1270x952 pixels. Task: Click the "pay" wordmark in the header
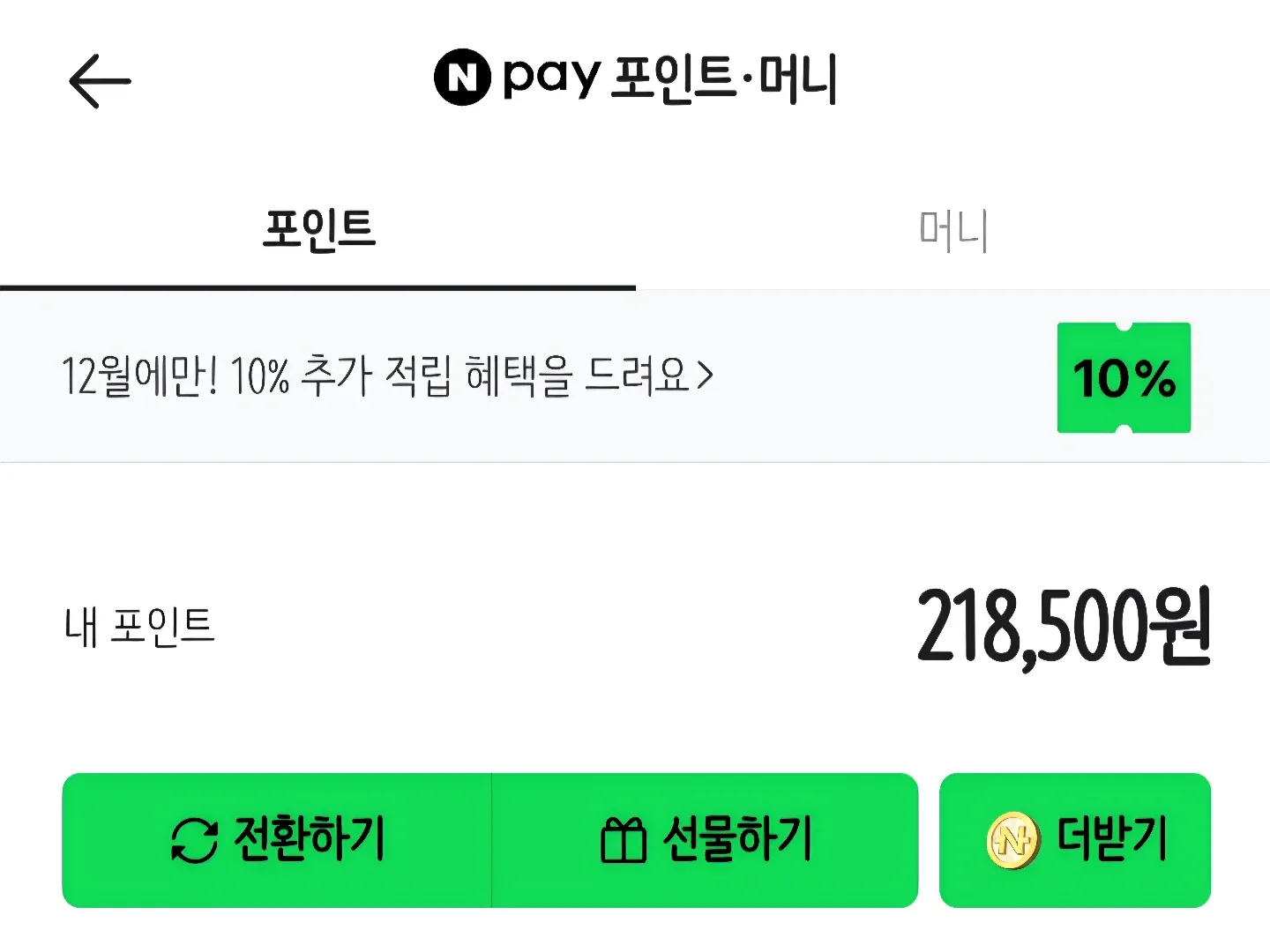pyautogui.click(x=552, y=78)
